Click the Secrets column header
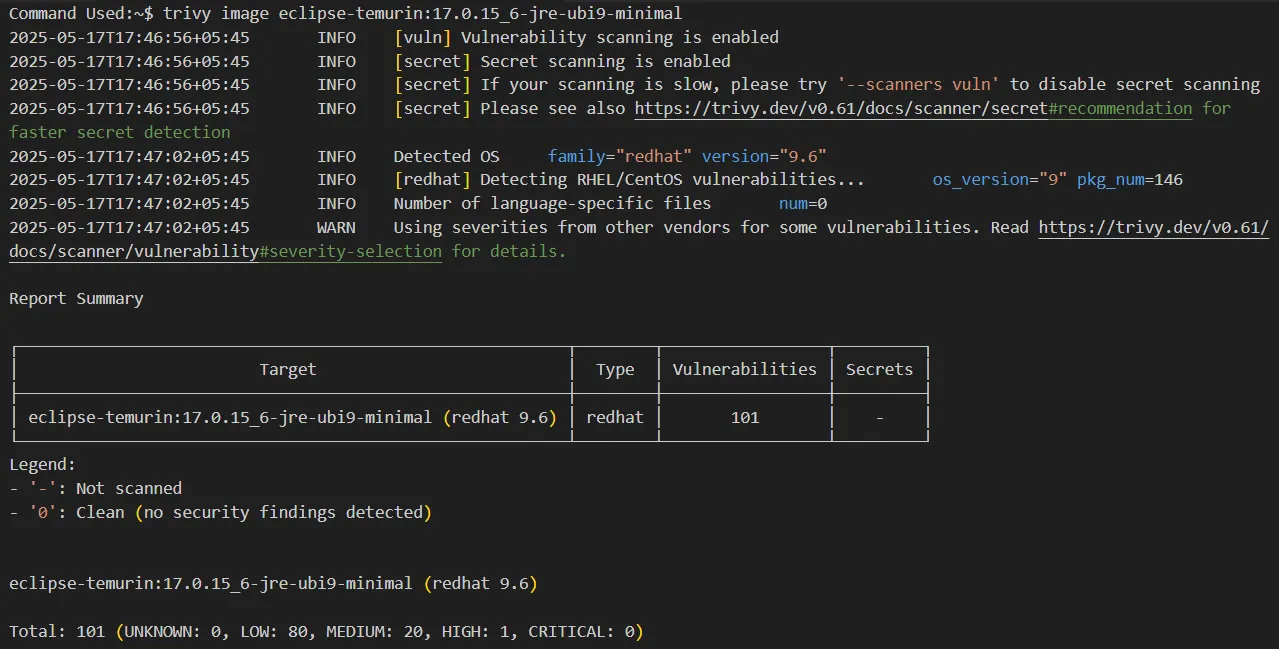The height and width of the screenshot is (649, 1279). pos(879,369)
